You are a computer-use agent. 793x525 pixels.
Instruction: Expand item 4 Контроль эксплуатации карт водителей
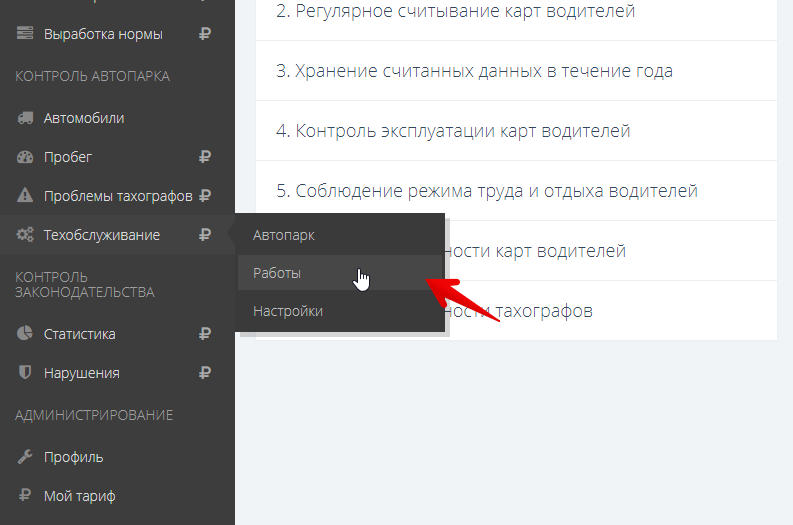(516, 131)
